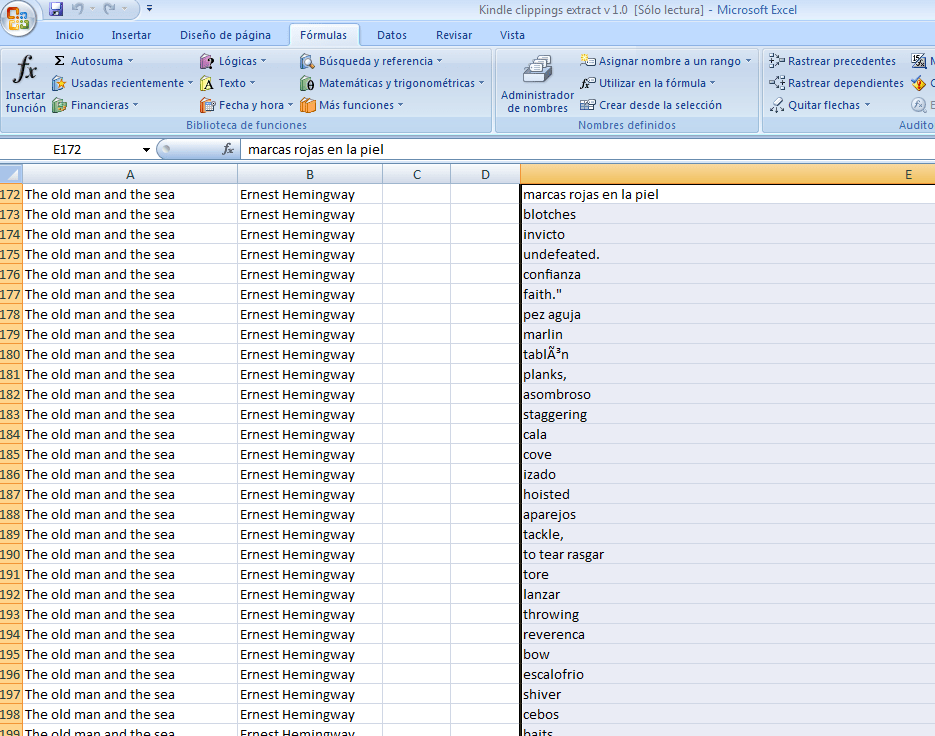This screenshot has width=935, height=736.
Task: Click the Financieras function library icon
Action: (x=58, y=105)
